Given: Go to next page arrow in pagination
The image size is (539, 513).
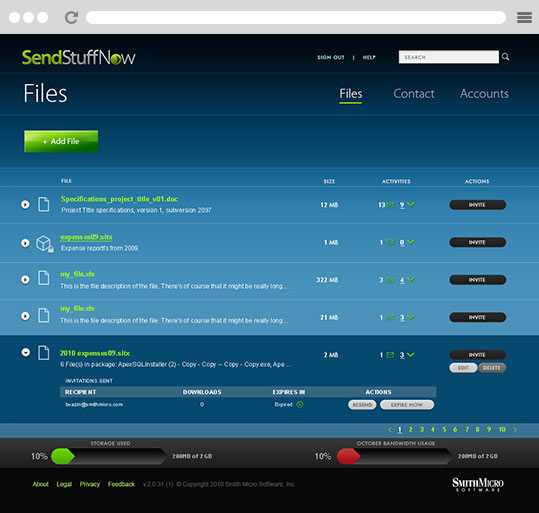Looking at the screenshot, I should point(515,429).
